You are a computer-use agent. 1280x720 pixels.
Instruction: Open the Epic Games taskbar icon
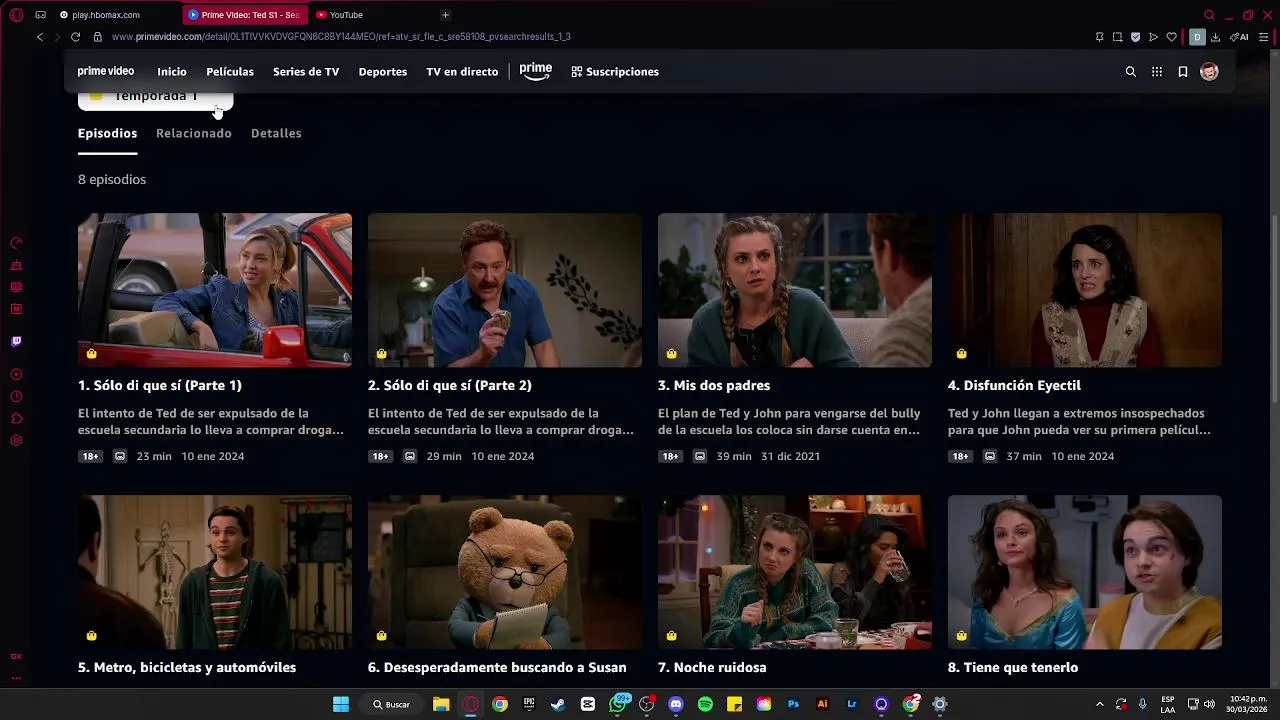click(529, 704)
